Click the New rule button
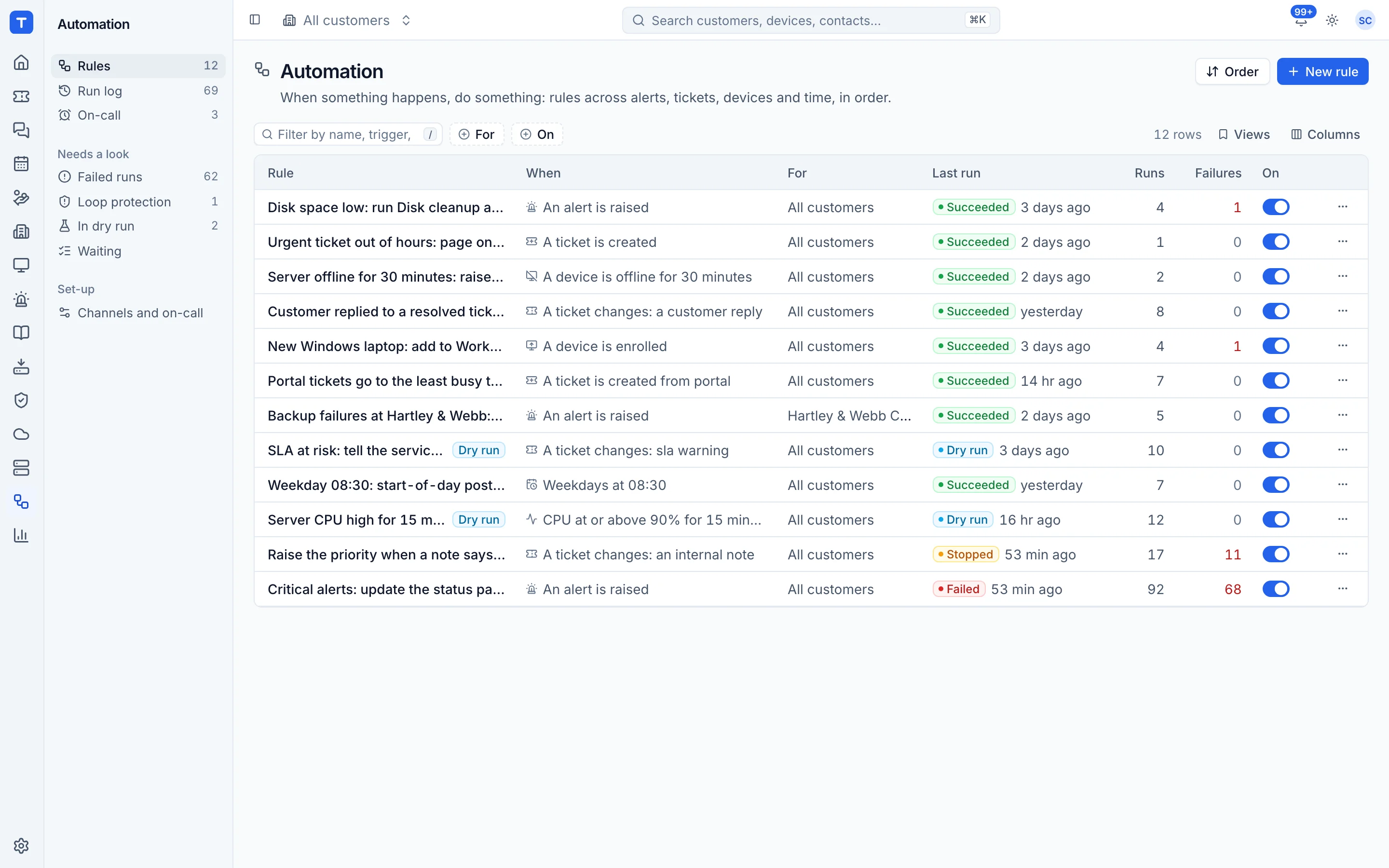Image resolution: width=1389 pixels, height=868 pixels. pyautogui.click(x=1322, y=72)
